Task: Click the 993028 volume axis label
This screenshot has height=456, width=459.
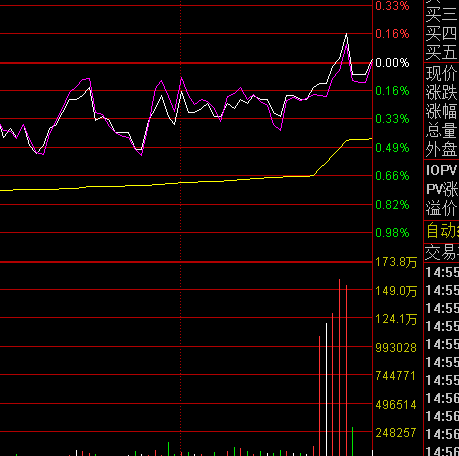Action: tap(396, 348)
